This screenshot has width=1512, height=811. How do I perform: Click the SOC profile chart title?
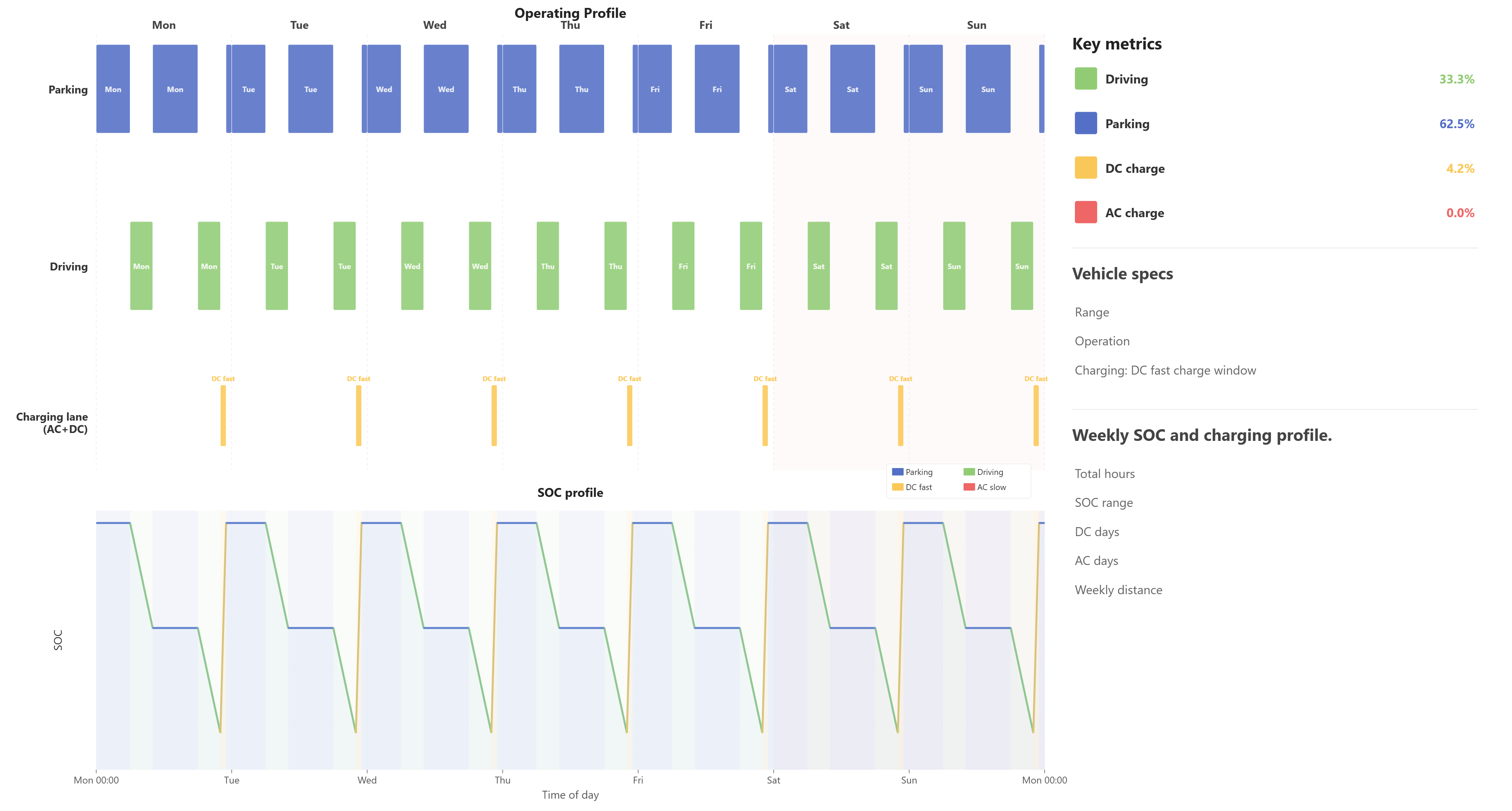(570, 493)
